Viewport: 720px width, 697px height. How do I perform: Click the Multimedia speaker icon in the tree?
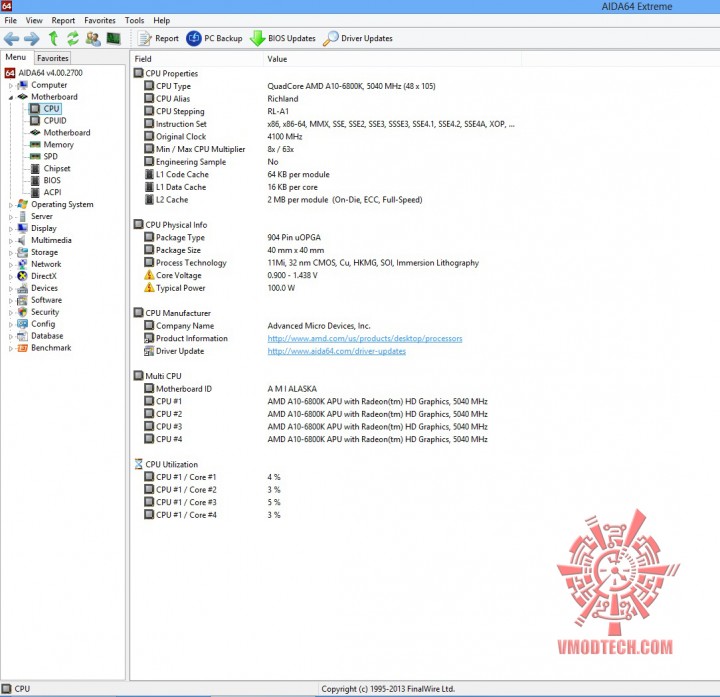pyautogui.click(x=22, y=240)
